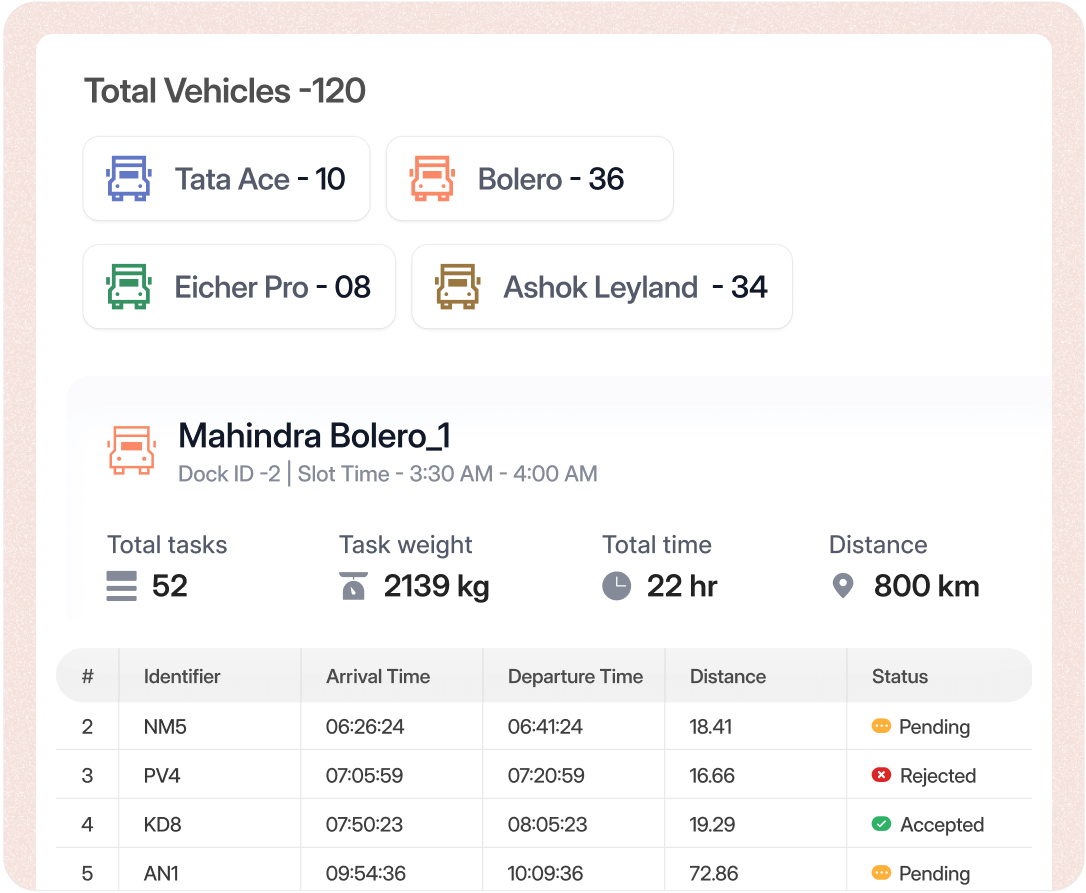The height and width of the screenshot is (893, 1086).
Task: Click row number 4 in the table
Action: (87, 824)
